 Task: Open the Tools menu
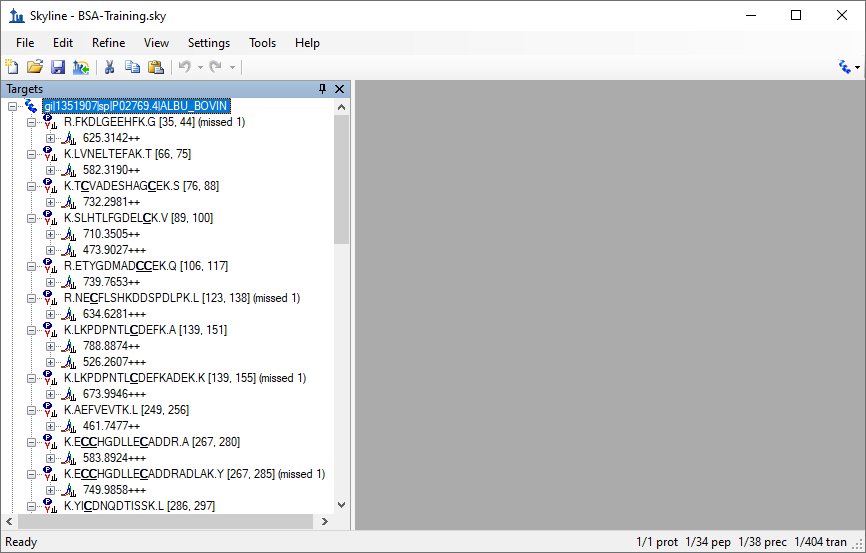(x=262, y=43)
